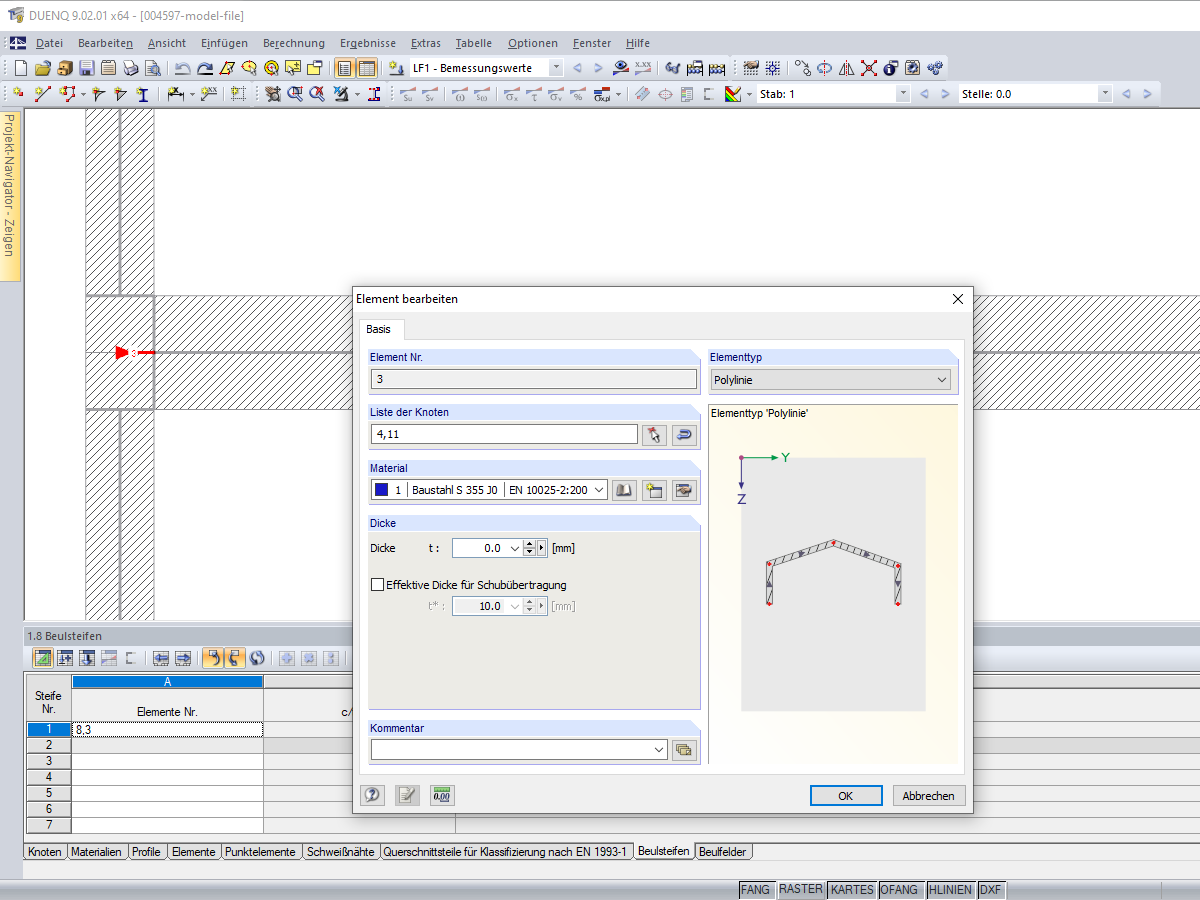Toggle the OFANG status bar button
Viewport: 1200px width, 900px height.
click(x=901, y=889)
